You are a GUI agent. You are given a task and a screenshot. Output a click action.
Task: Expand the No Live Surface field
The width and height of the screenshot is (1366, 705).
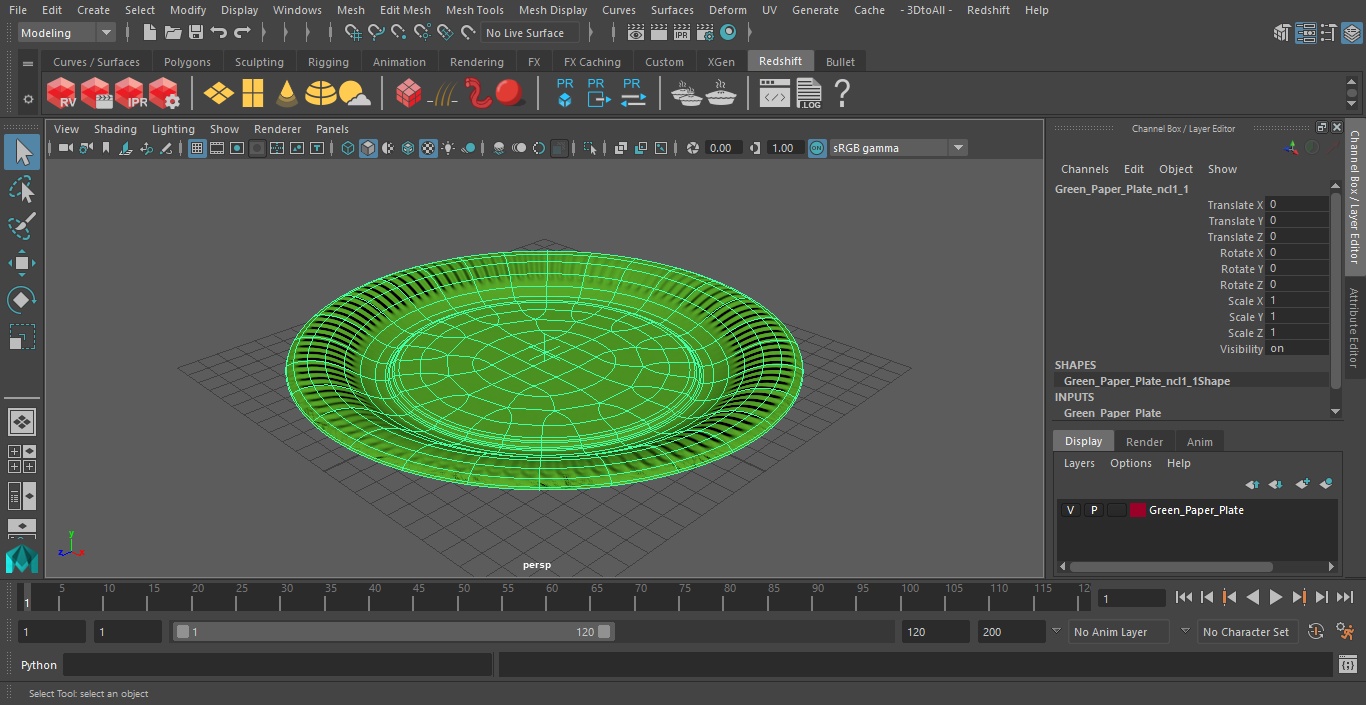pos(530,33)
